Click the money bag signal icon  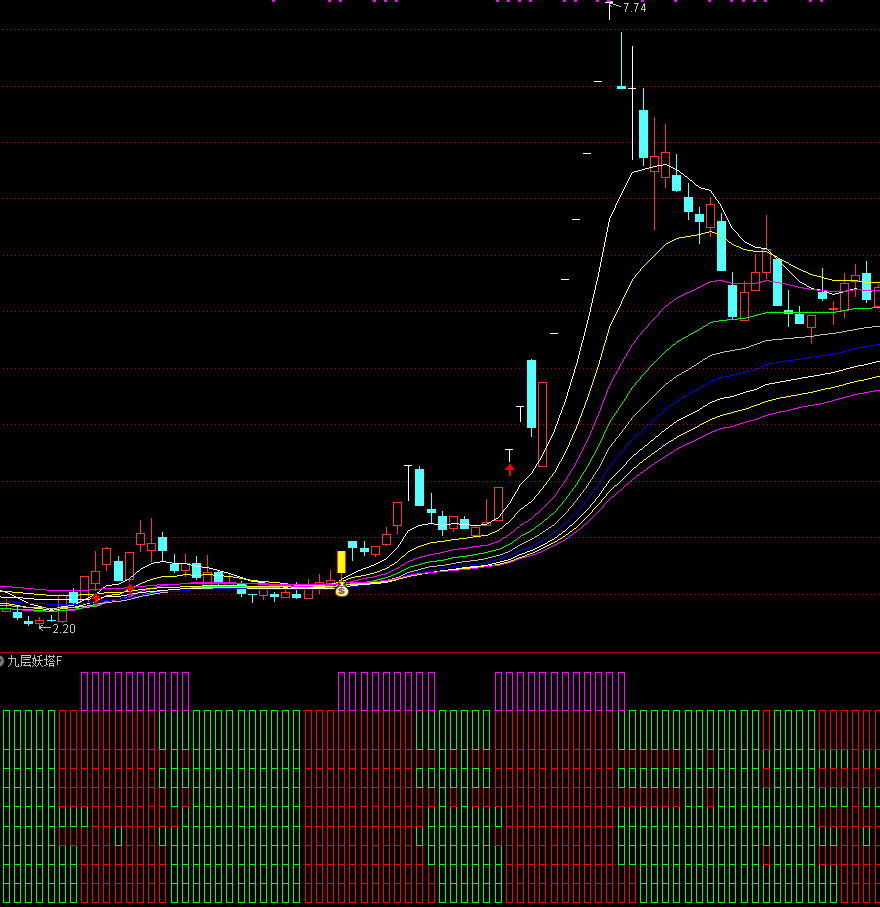click(x=341, y=590)
